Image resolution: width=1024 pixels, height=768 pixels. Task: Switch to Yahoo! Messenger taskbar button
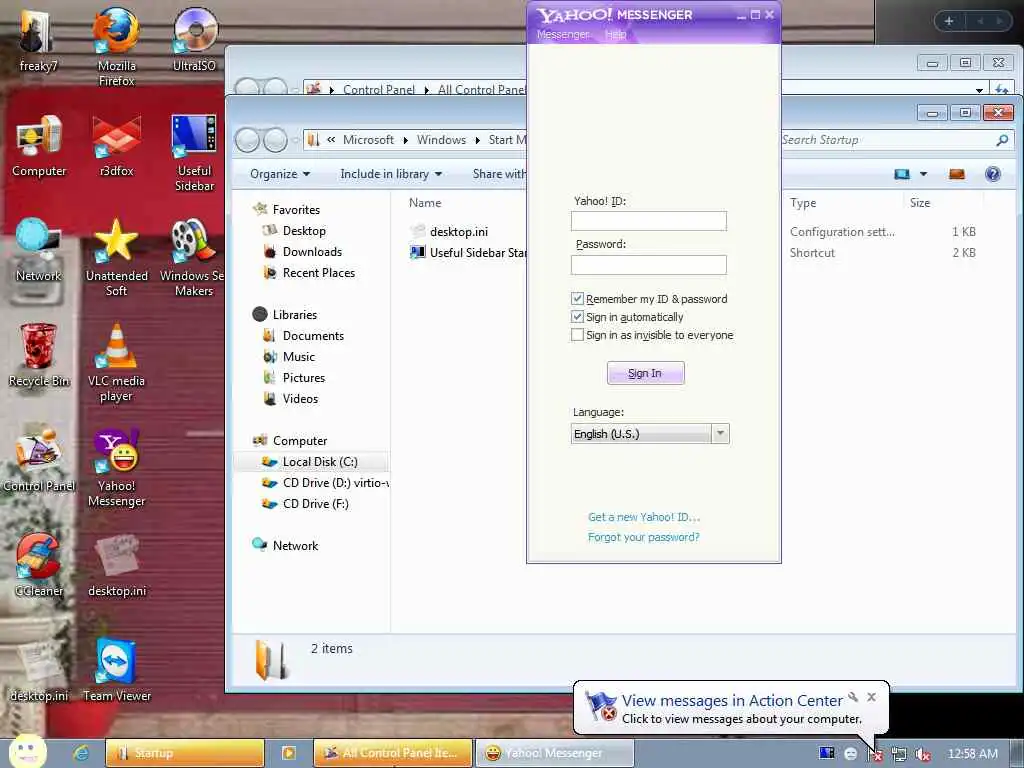click(554, 753)
